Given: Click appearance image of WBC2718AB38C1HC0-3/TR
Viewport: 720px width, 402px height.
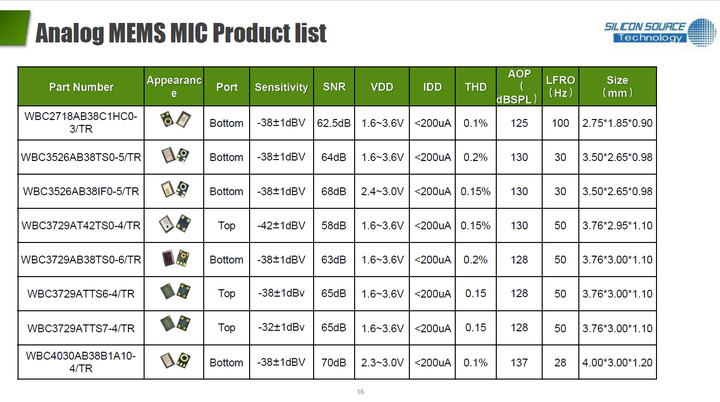Looking at the screenshot, I should click(173, 122).
